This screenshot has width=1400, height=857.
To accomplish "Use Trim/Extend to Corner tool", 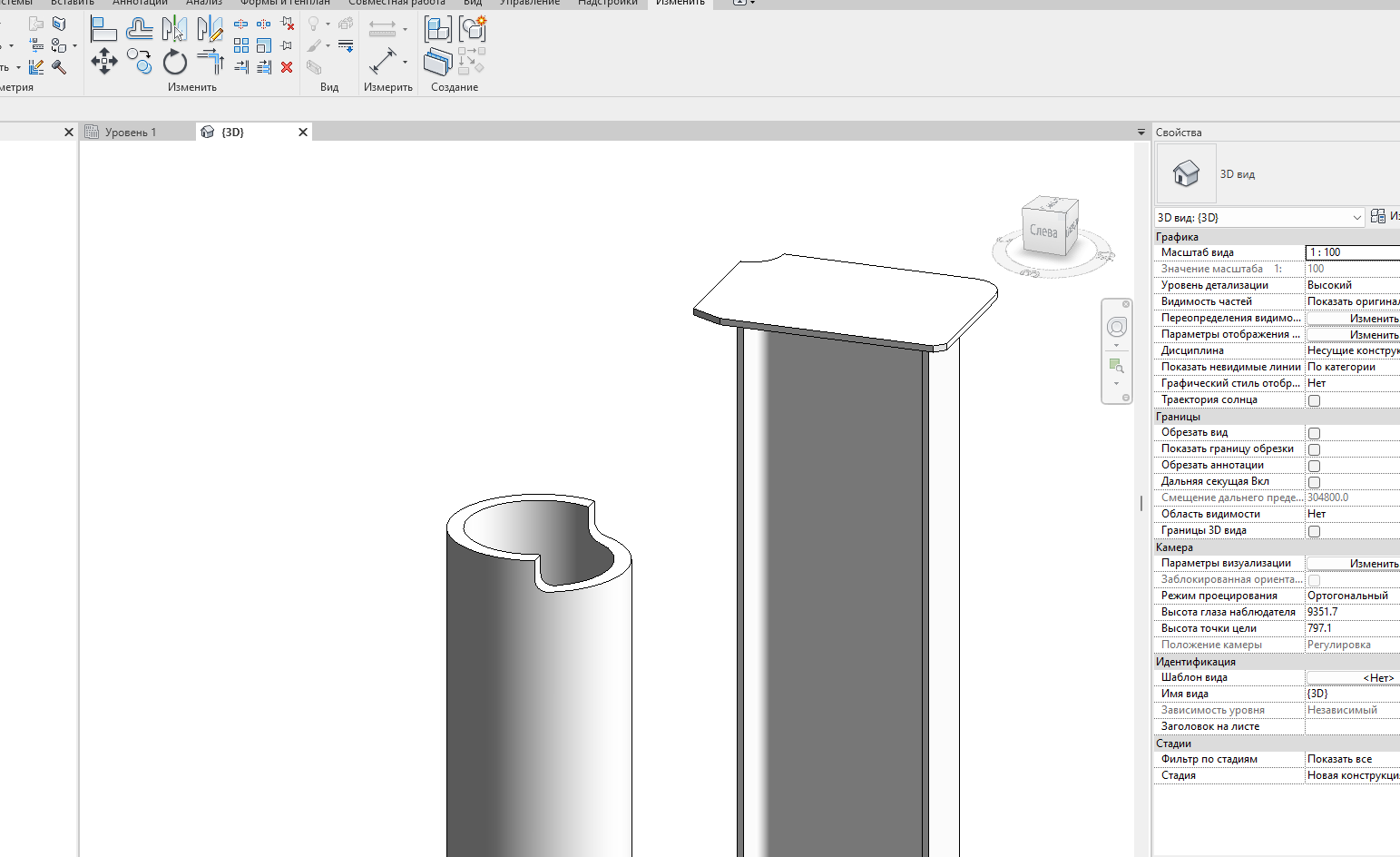I will tap(210, 62).
